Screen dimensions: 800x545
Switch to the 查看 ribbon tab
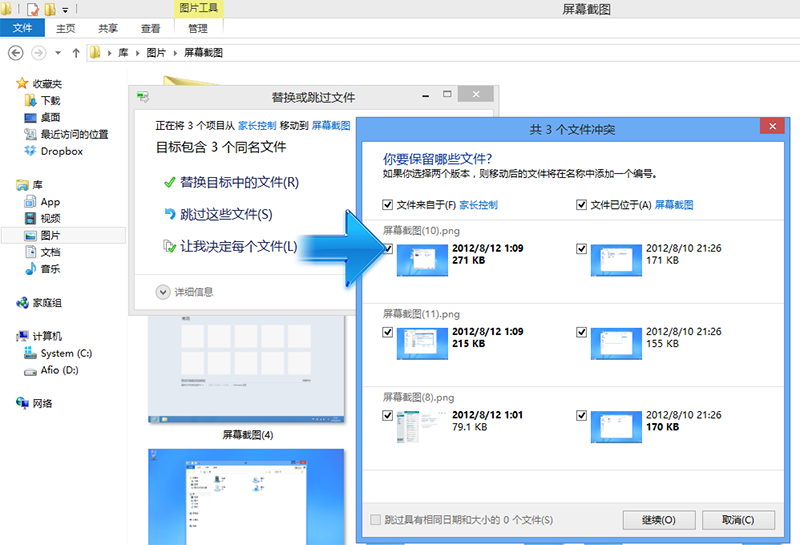tap(150, 29)
